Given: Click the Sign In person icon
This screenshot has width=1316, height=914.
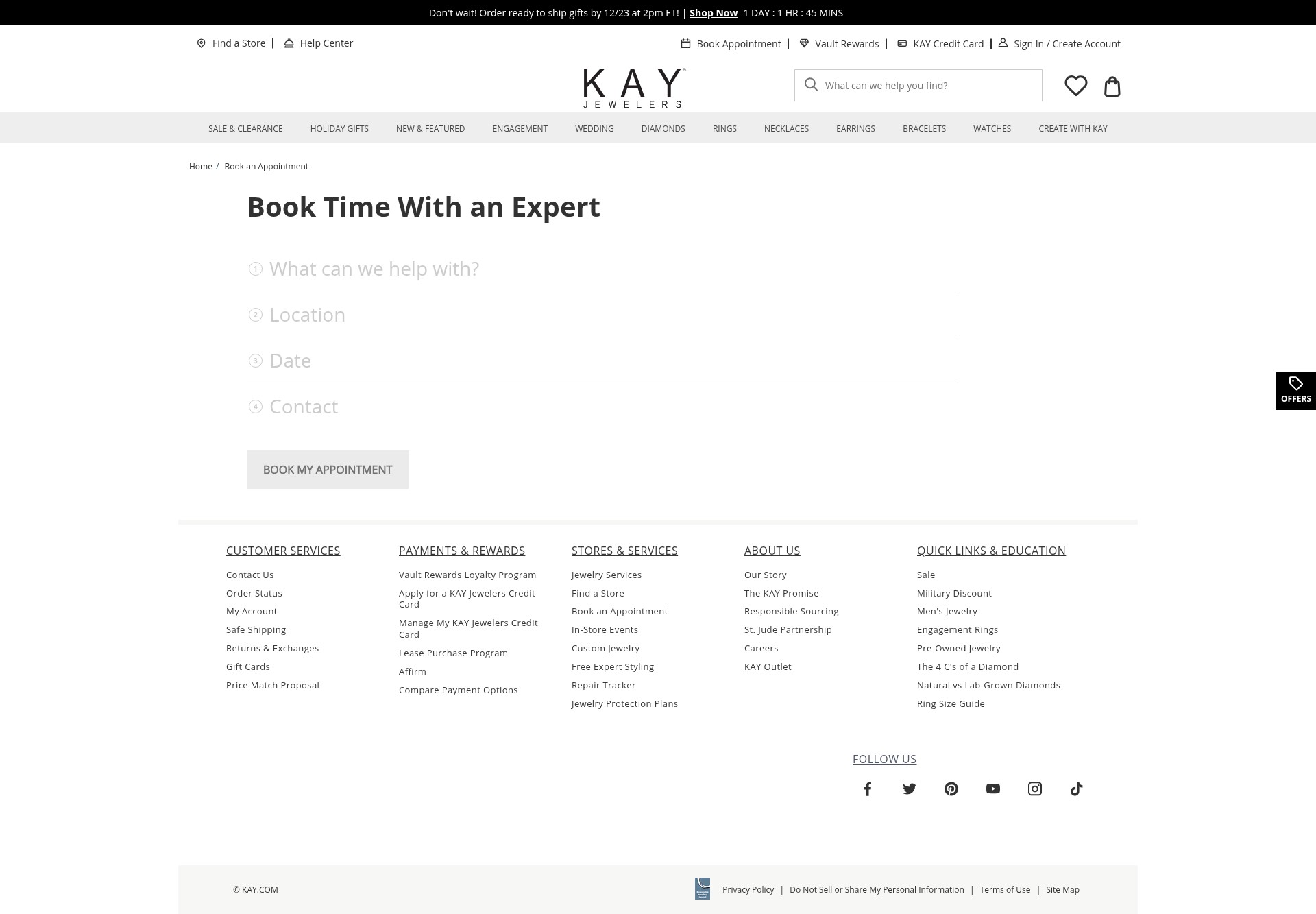Looking at the screenshot, I should click(x=1003, y=43).
